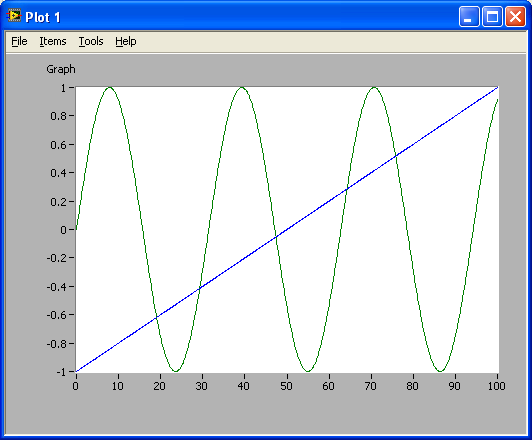Open the Items menu
Screen dimensions: 532x440
click(x=53, y=41)
